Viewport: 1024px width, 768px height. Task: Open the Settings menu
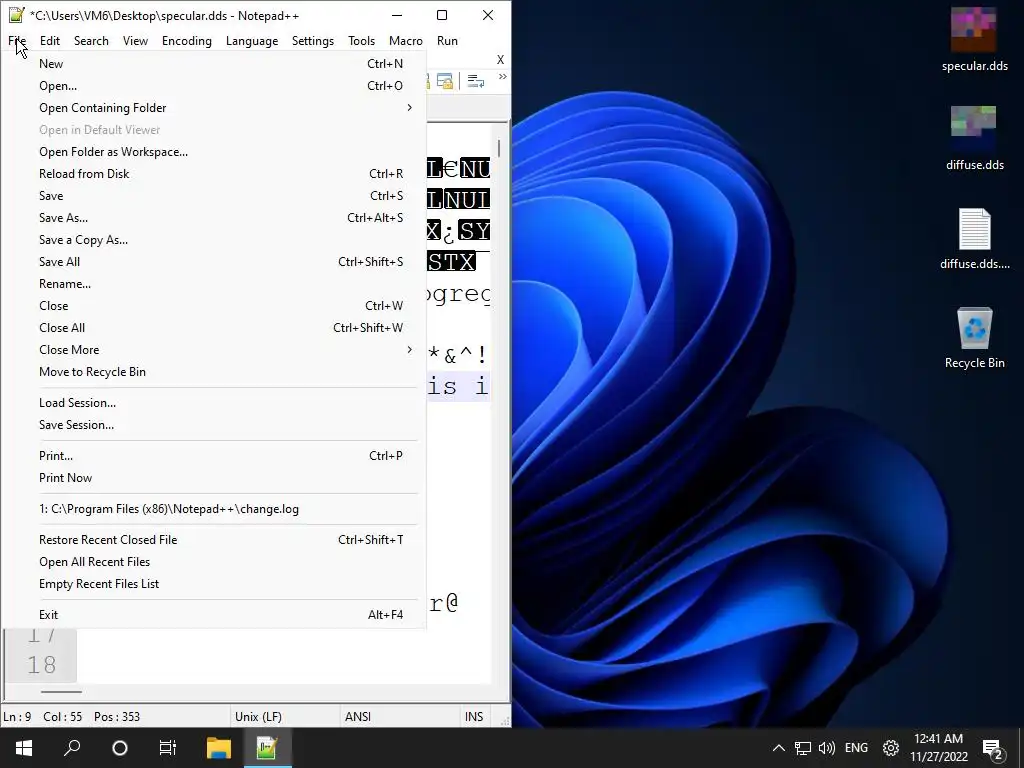click(313, 40)
